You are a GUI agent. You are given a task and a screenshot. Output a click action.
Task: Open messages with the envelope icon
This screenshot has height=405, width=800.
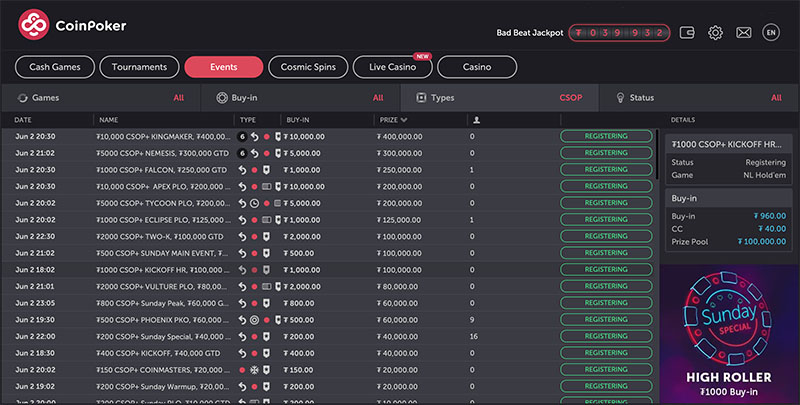[x=743, y=32]
